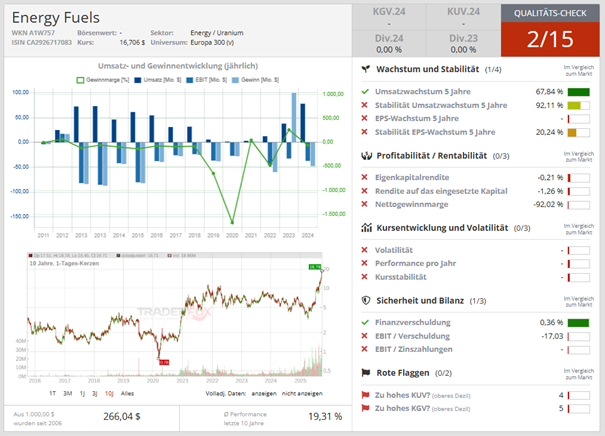Click the red X next to Volatilität
The height and width of the screenshot is (436, 605).
tap(364, 250)
